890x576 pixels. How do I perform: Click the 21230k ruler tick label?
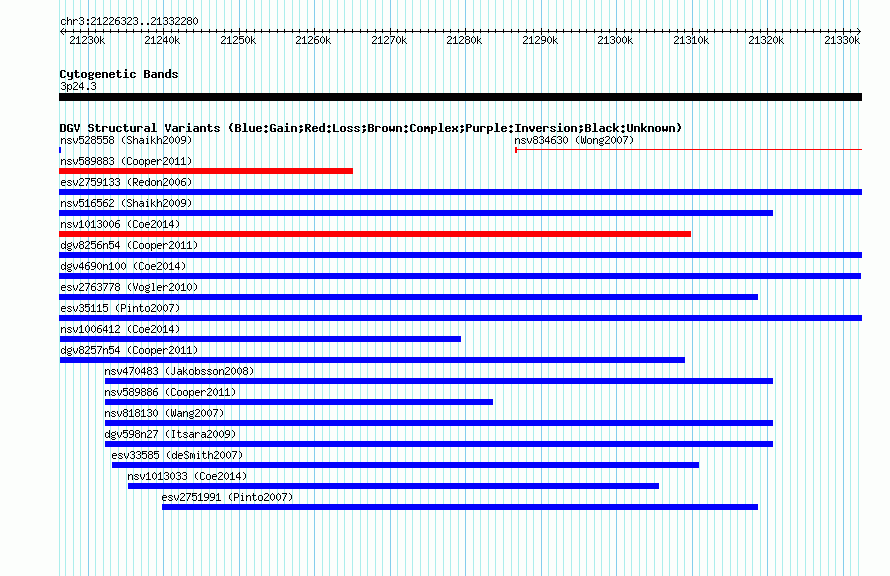point(87,40)
